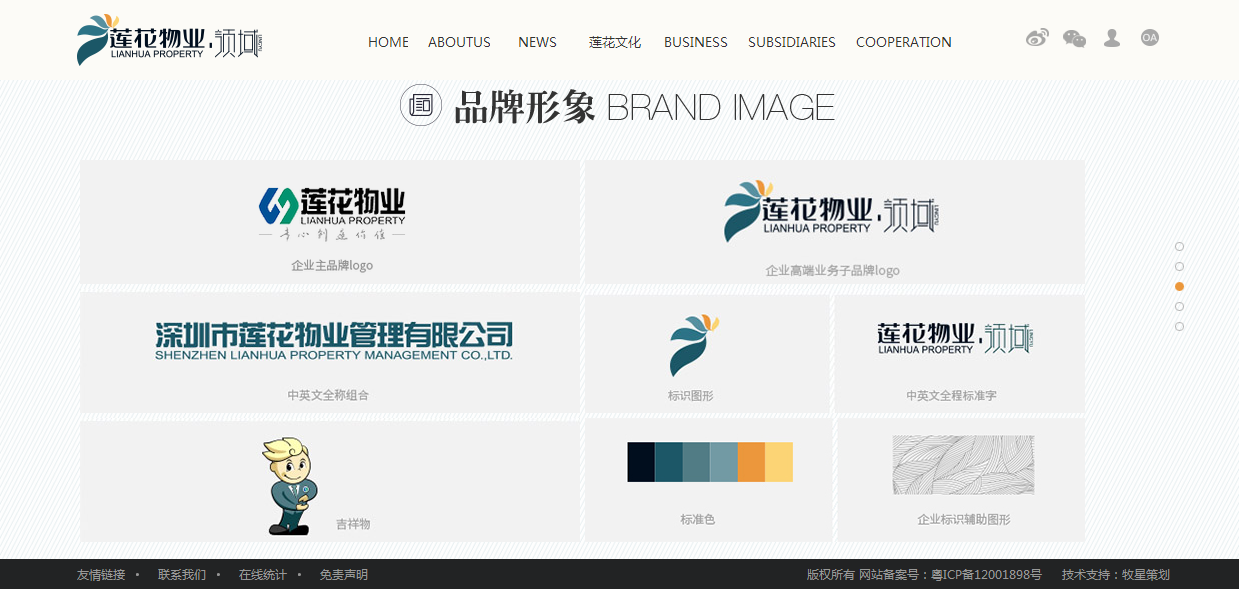
Task: Click the Lianhua Property header logo
Action: coord(169,40)
